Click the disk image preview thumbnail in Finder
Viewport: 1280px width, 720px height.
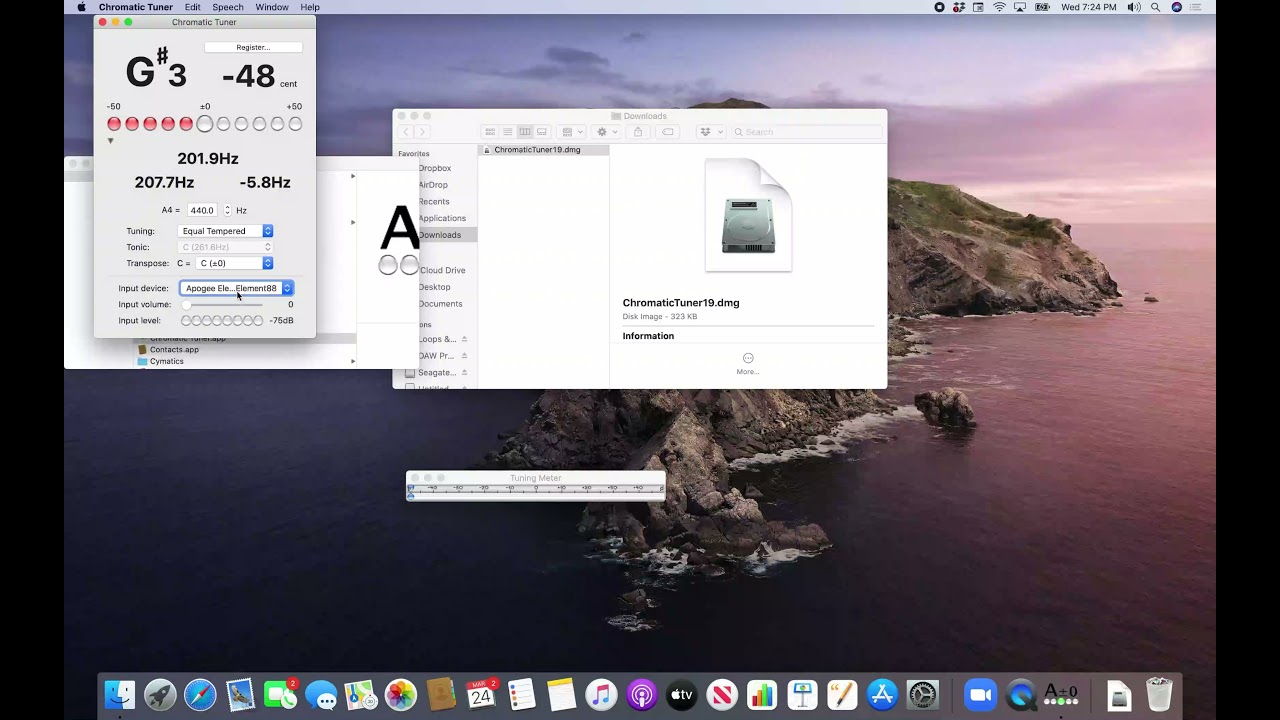748,215
